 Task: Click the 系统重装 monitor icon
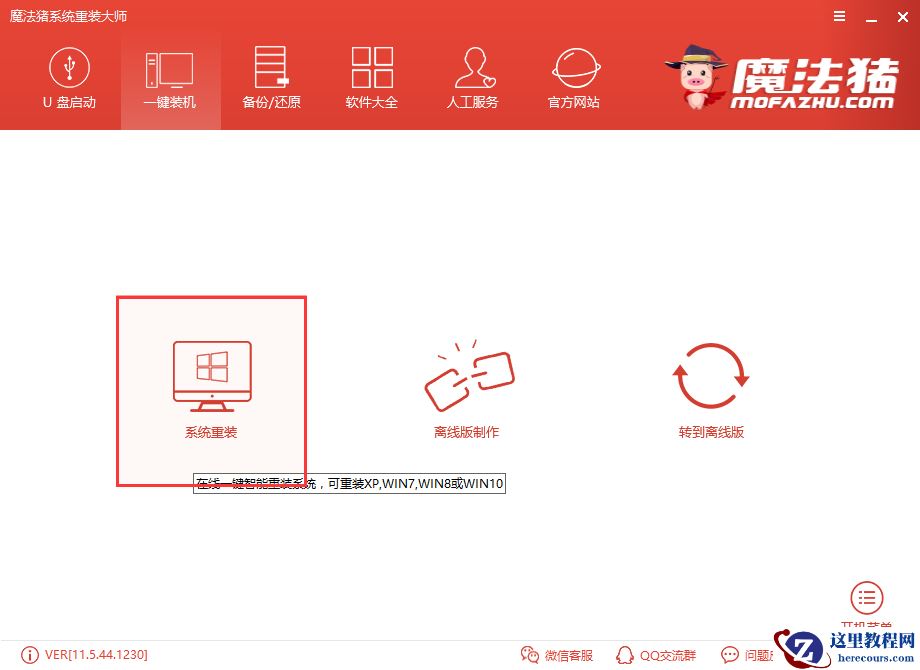210,375
